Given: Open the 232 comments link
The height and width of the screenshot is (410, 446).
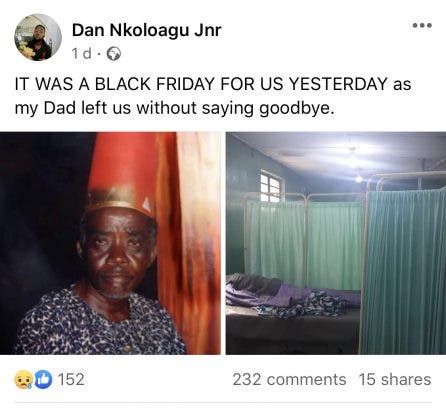Looking at the screenshot, I should coord(289,379).
